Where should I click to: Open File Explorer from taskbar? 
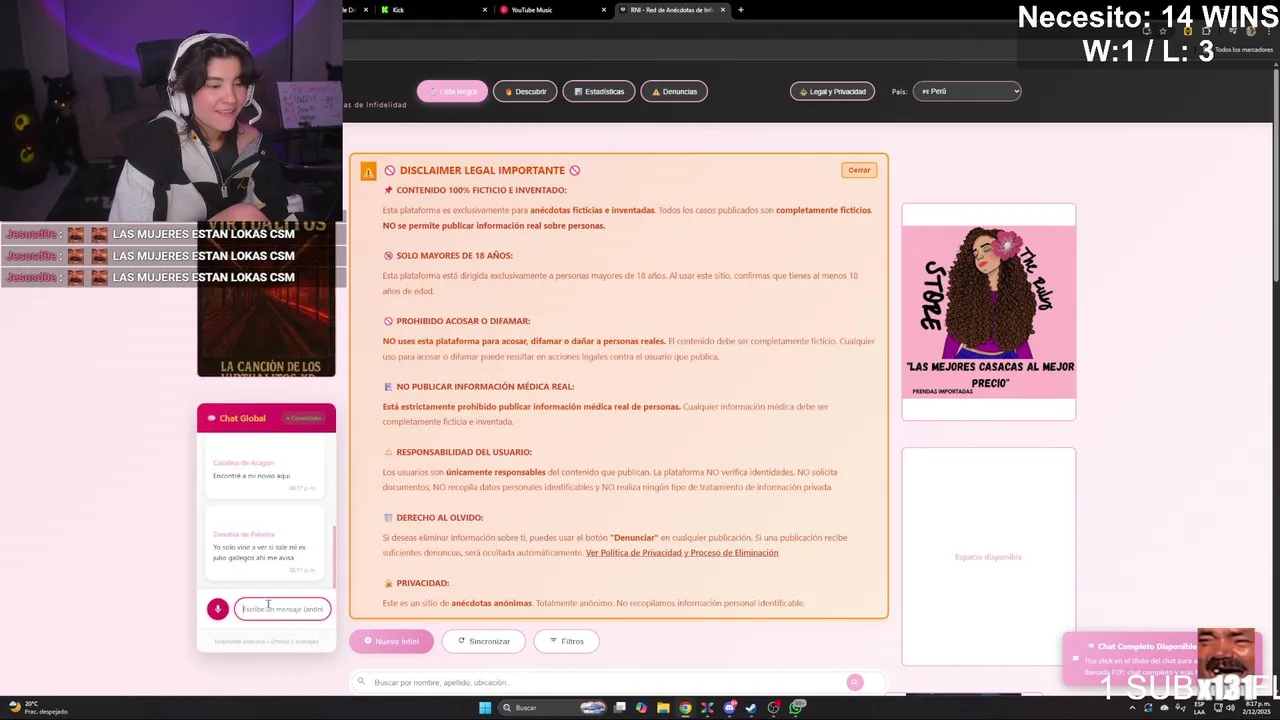click(x=663, y=708)
